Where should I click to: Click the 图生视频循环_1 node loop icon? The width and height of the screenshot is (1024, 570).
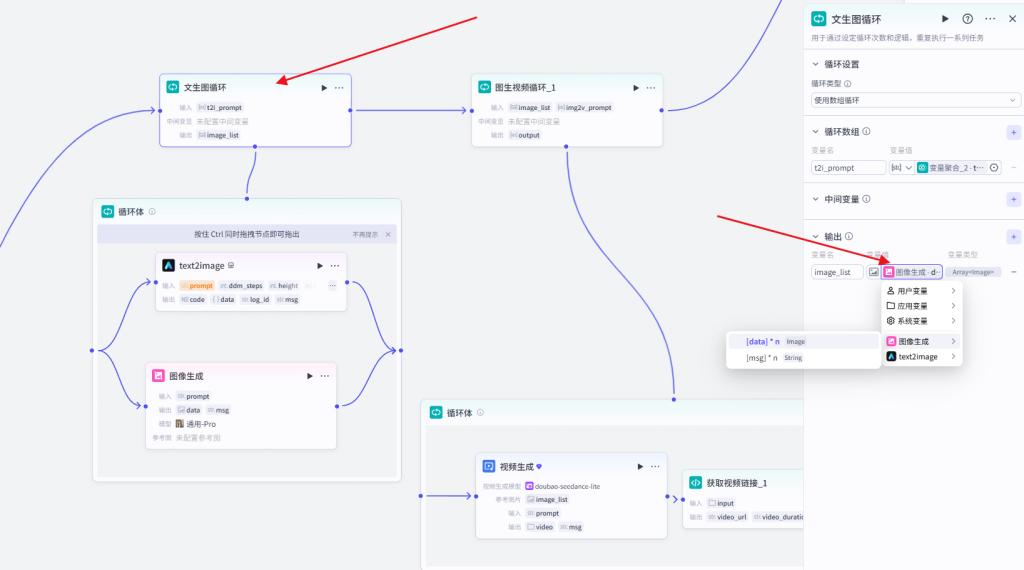(x=485, y=87)
